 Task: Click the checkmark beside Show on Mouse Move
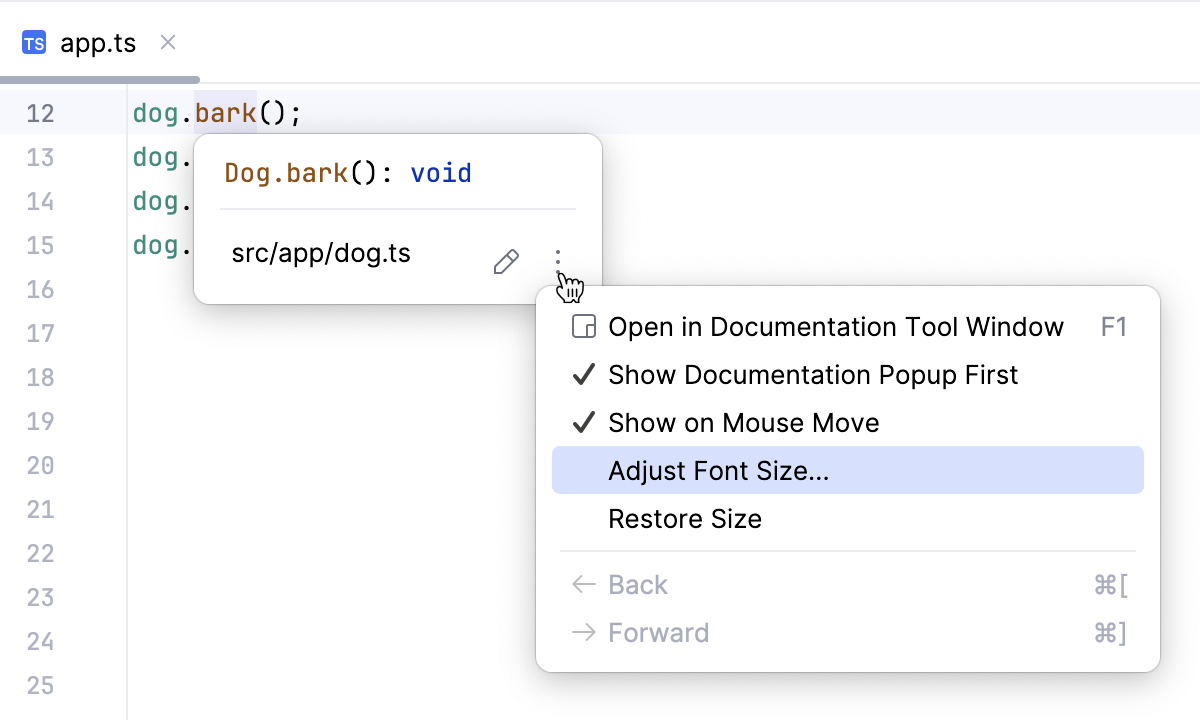[x=583, y=422]
